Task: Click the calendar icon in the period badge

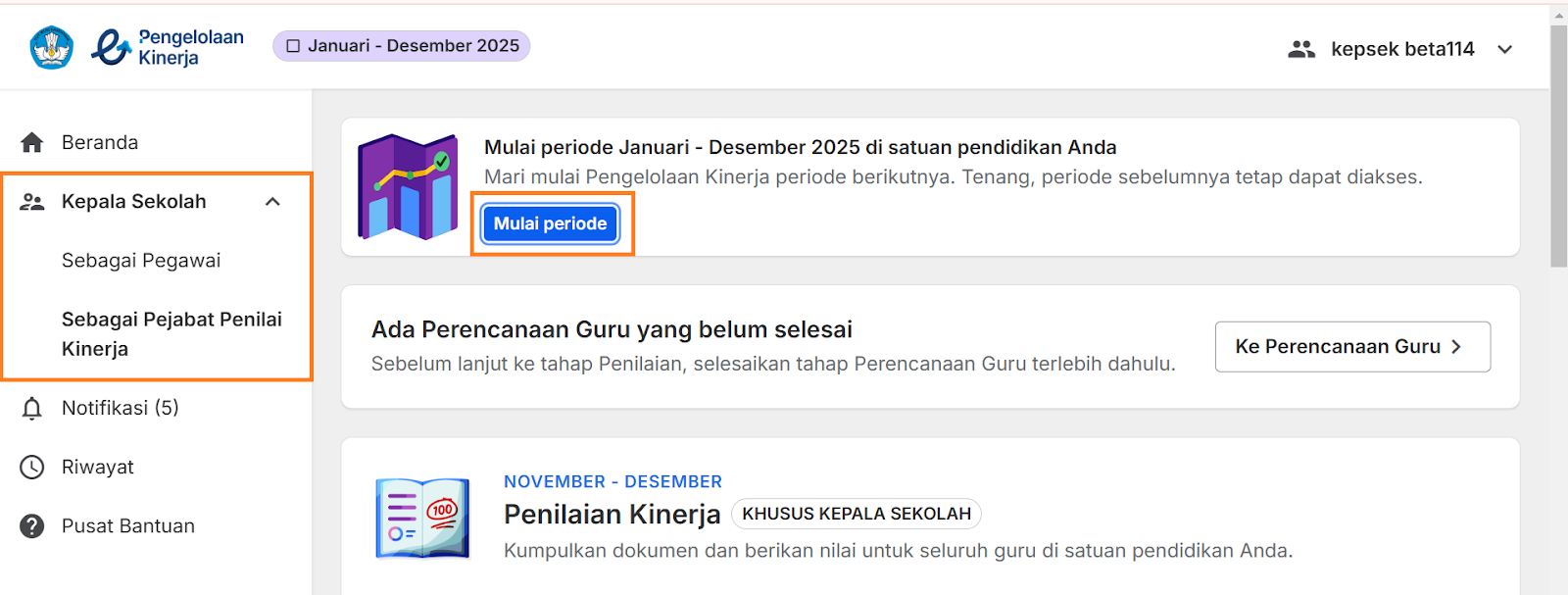Action: (x=293, y=46)
